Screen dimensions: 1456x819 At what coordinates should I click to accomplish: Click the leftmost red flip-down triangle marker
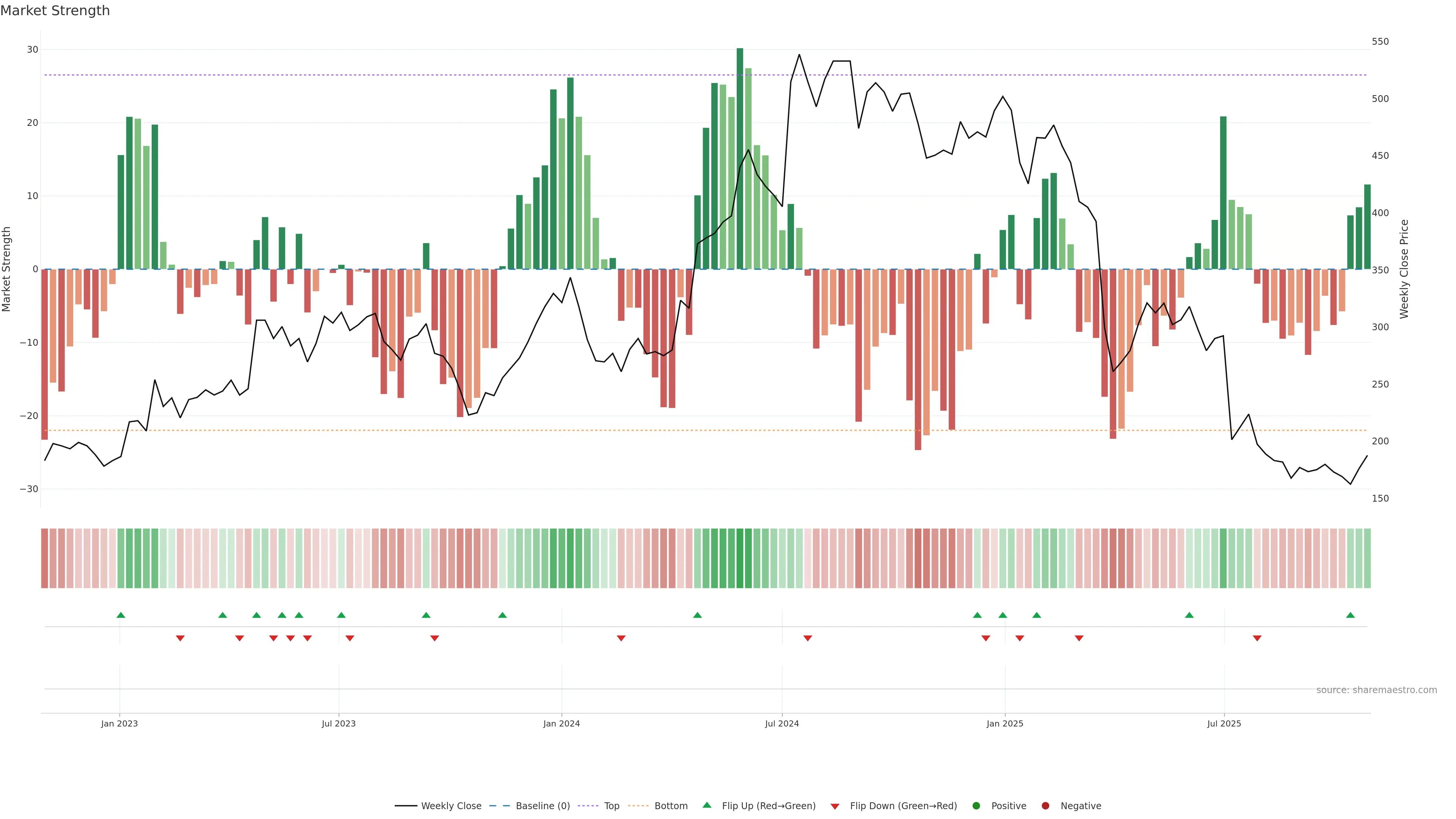180,638
